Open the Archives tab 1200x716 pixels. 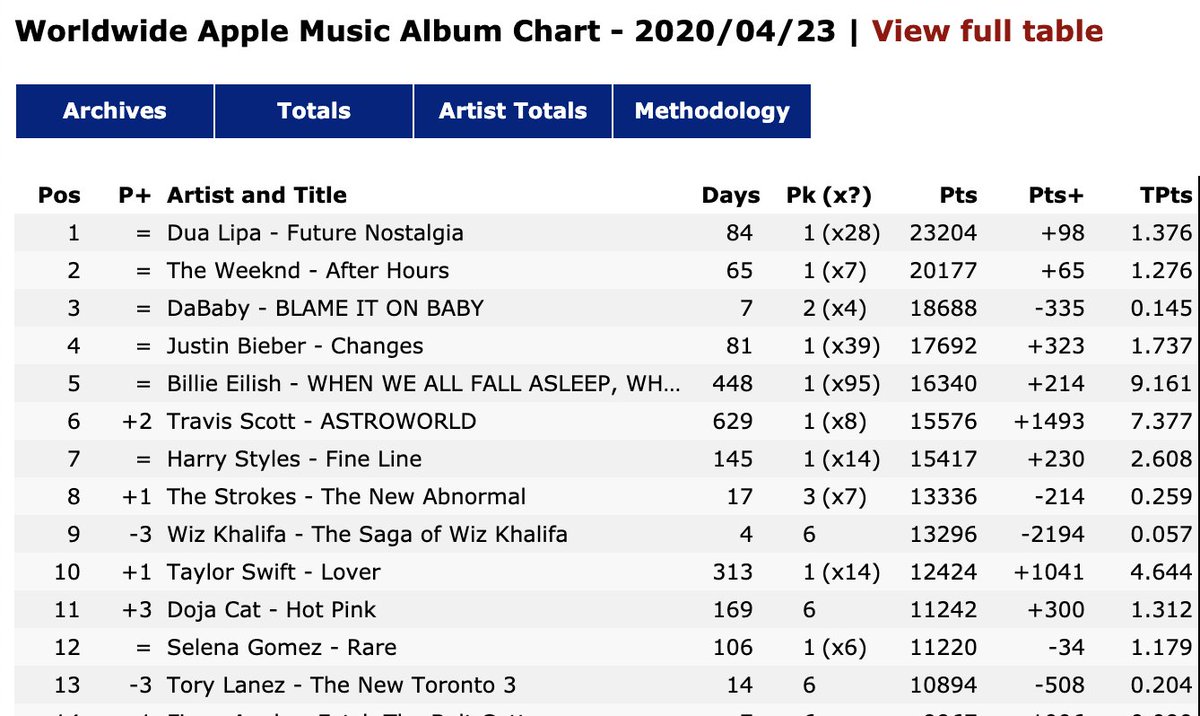coord(115,111)
